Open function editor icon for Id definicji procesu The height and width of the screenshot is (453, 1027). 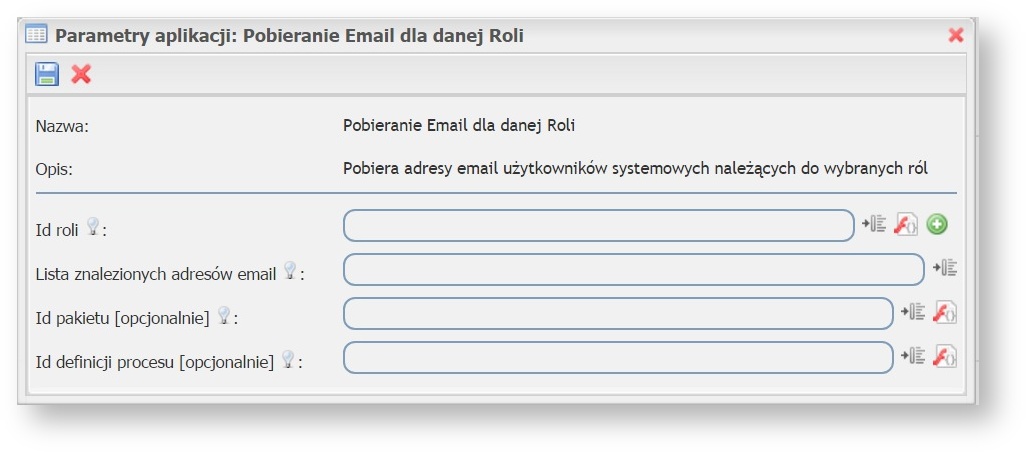[x=944, y=357]
